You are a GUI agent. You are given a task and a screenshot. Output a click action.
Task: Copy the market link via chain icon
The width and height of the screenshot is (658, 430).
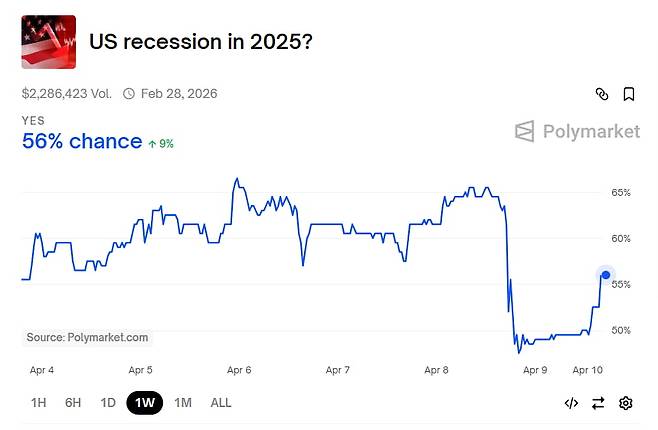602,94
